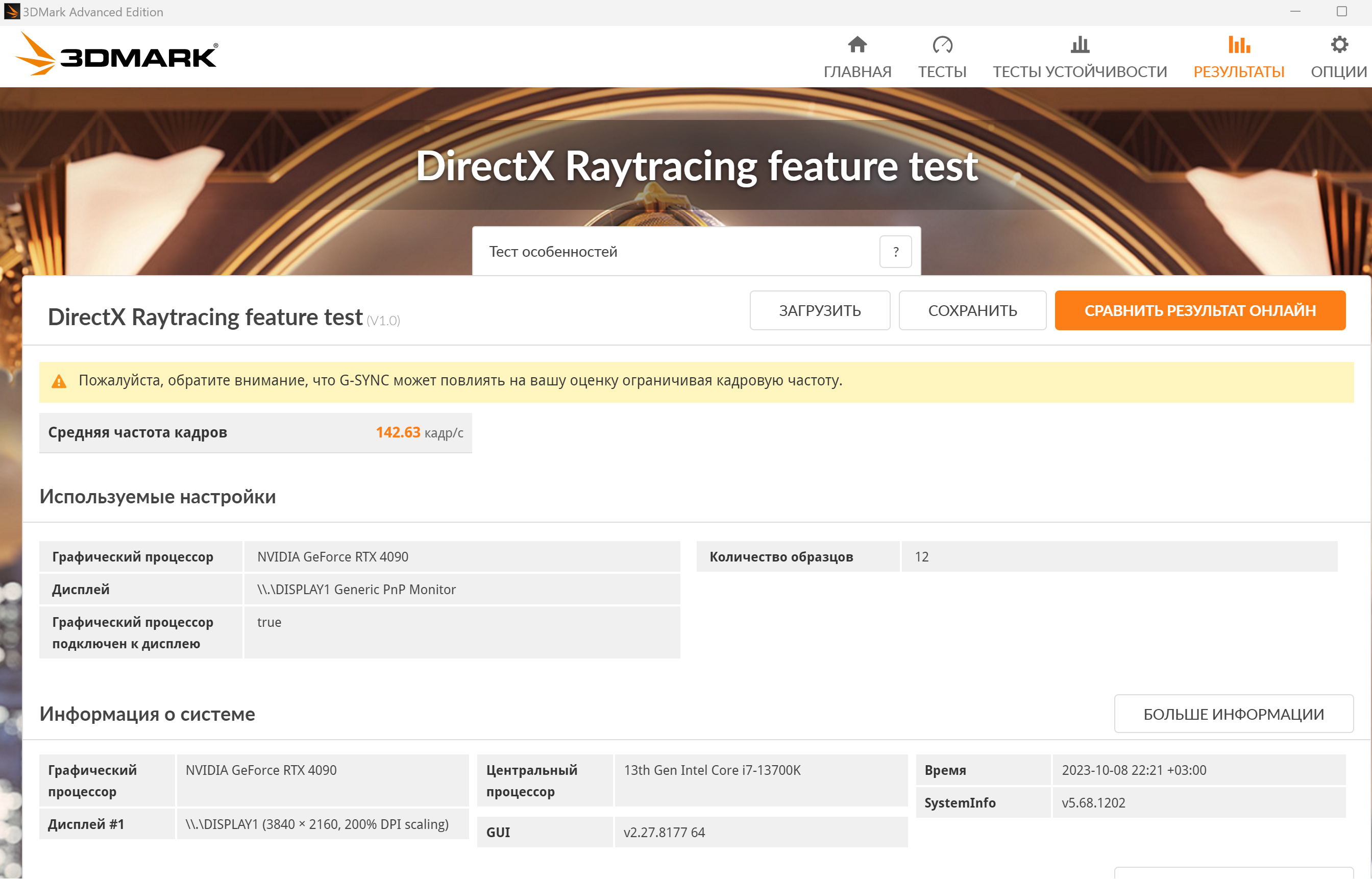
Task: Switch to Тесты устойчивости tab label
Action: [x=1080, y=72]
